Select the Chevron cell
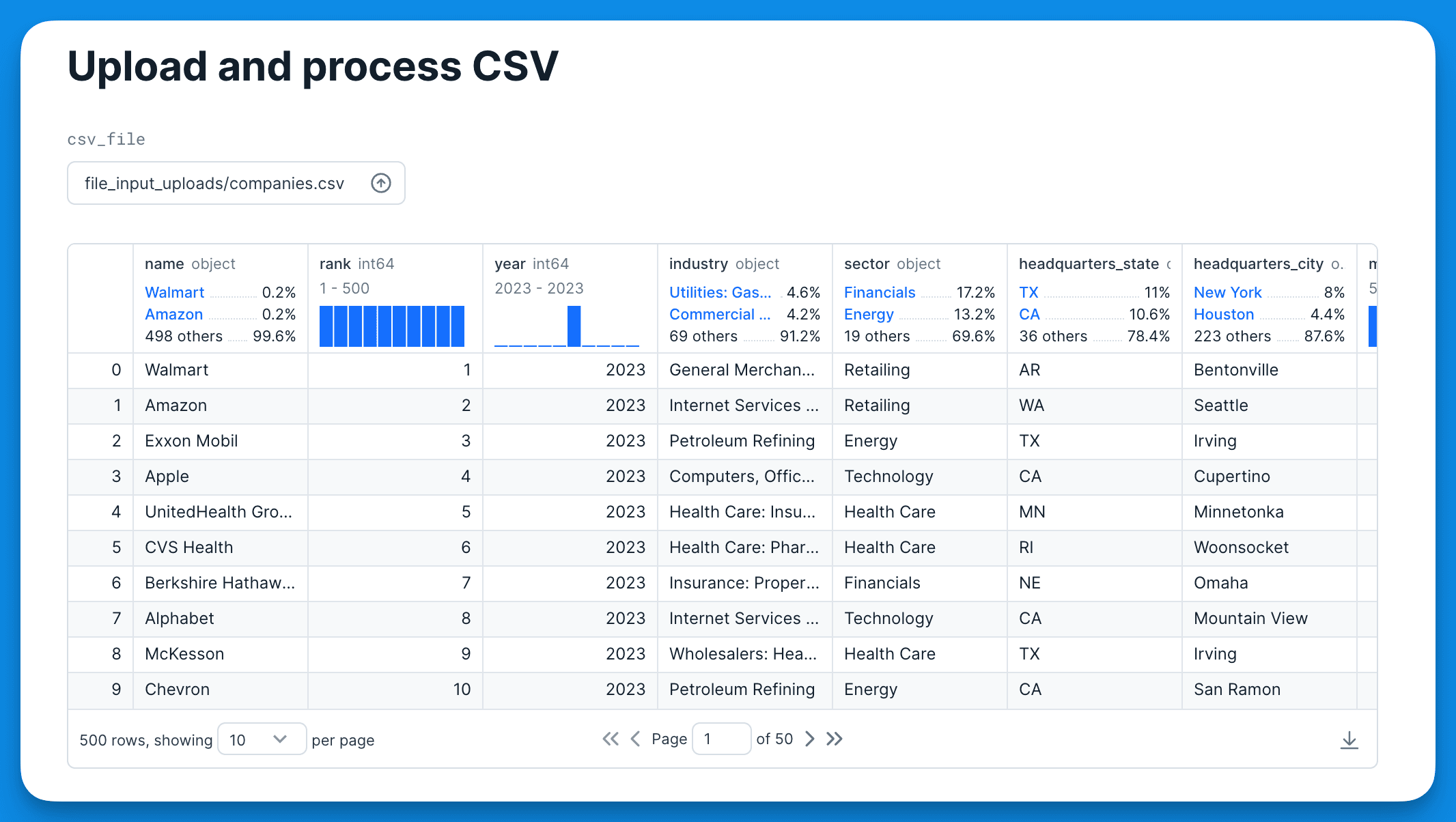This screenshot has height=822, width=1456. [x=221, y=690]
